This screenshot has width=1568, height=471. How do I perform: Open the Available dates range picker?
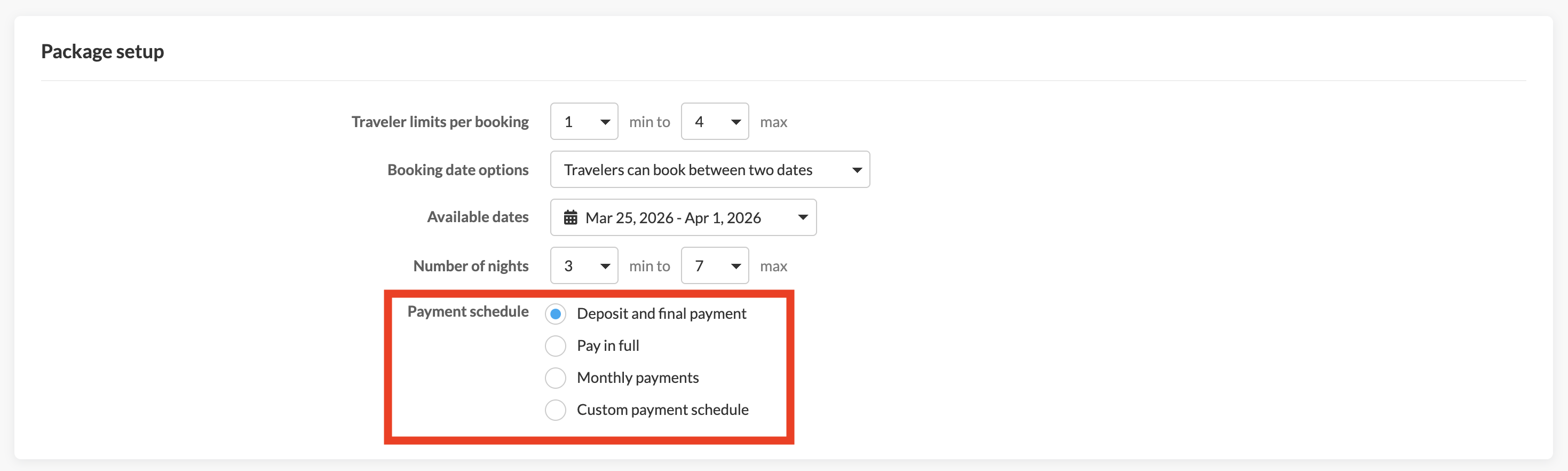coord(683,217)
